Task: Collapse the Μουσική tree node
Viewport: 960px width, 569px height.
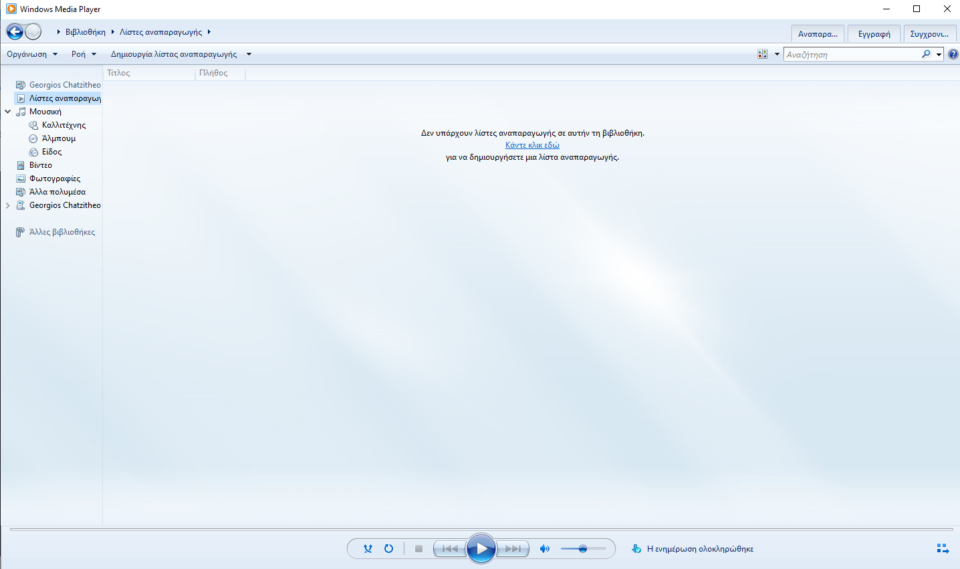Action: pos(8,111)
